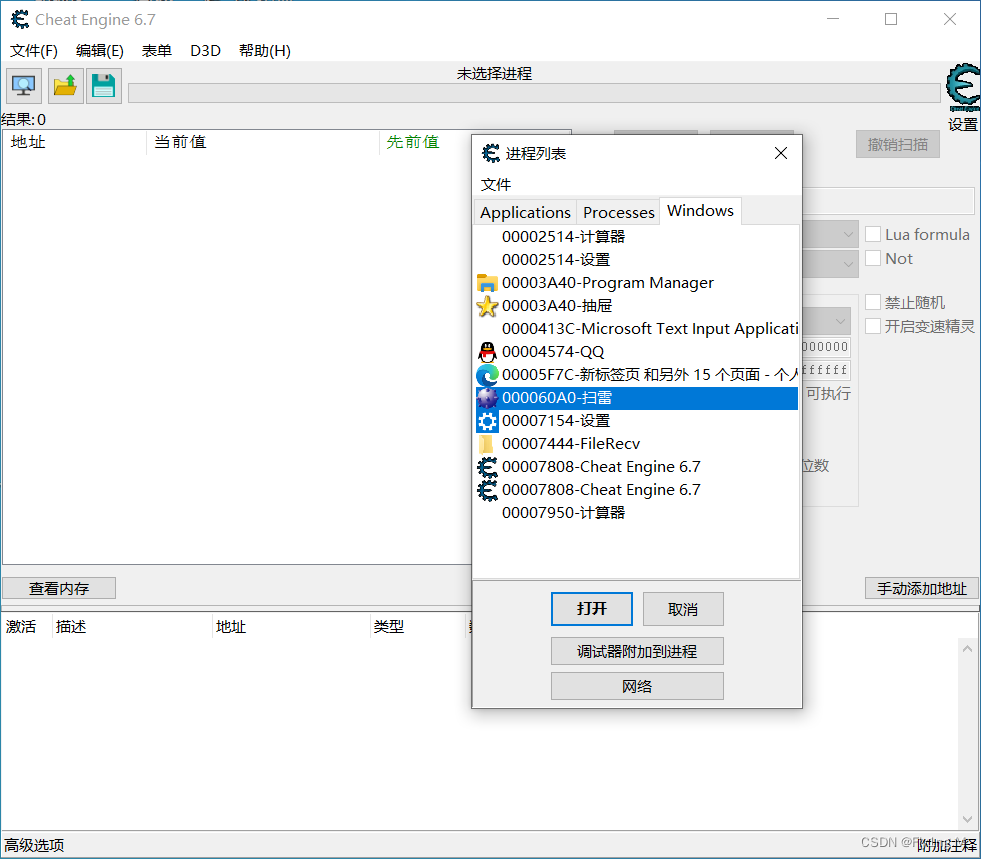Switch to the Processes tab
Screen dimensions: 981x859
point(618,211)
